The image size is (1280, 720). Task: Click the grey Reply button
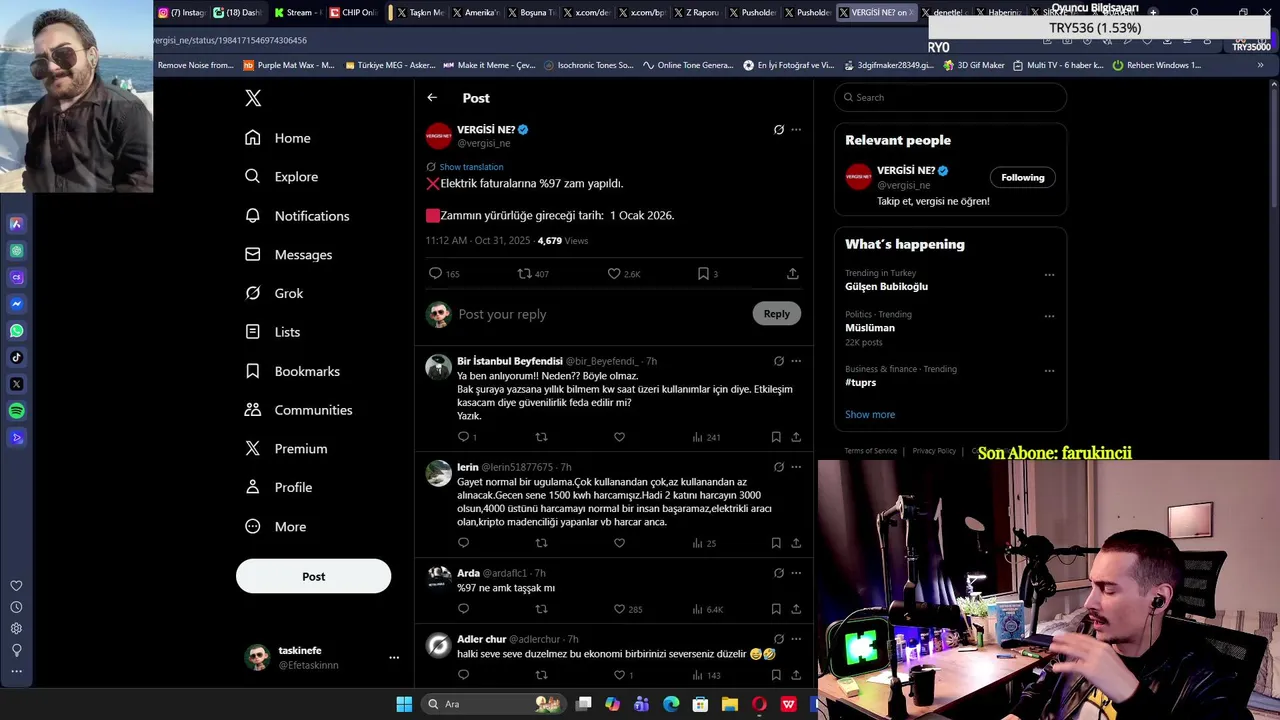click(776, 314)
